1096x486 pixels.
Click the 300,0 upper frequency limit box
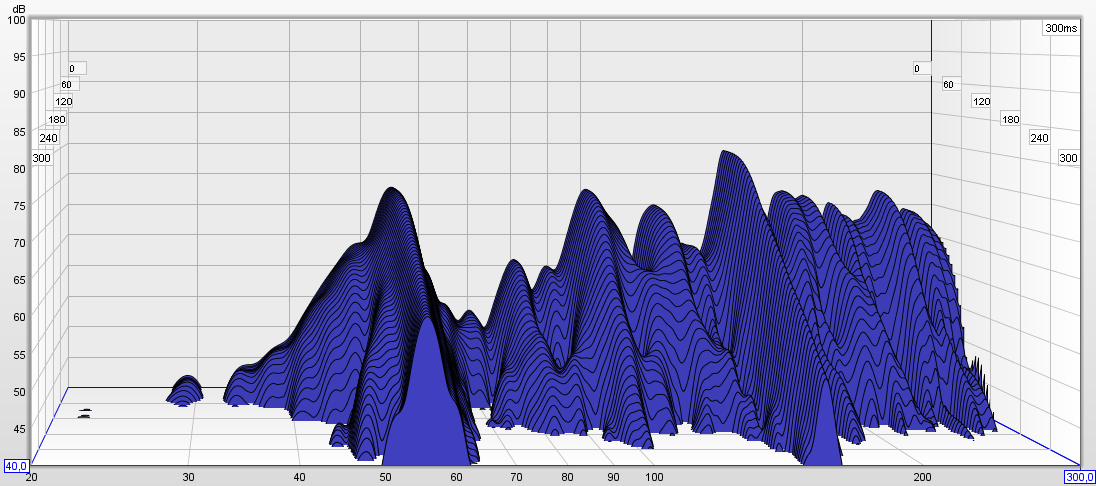point(1079,477)
